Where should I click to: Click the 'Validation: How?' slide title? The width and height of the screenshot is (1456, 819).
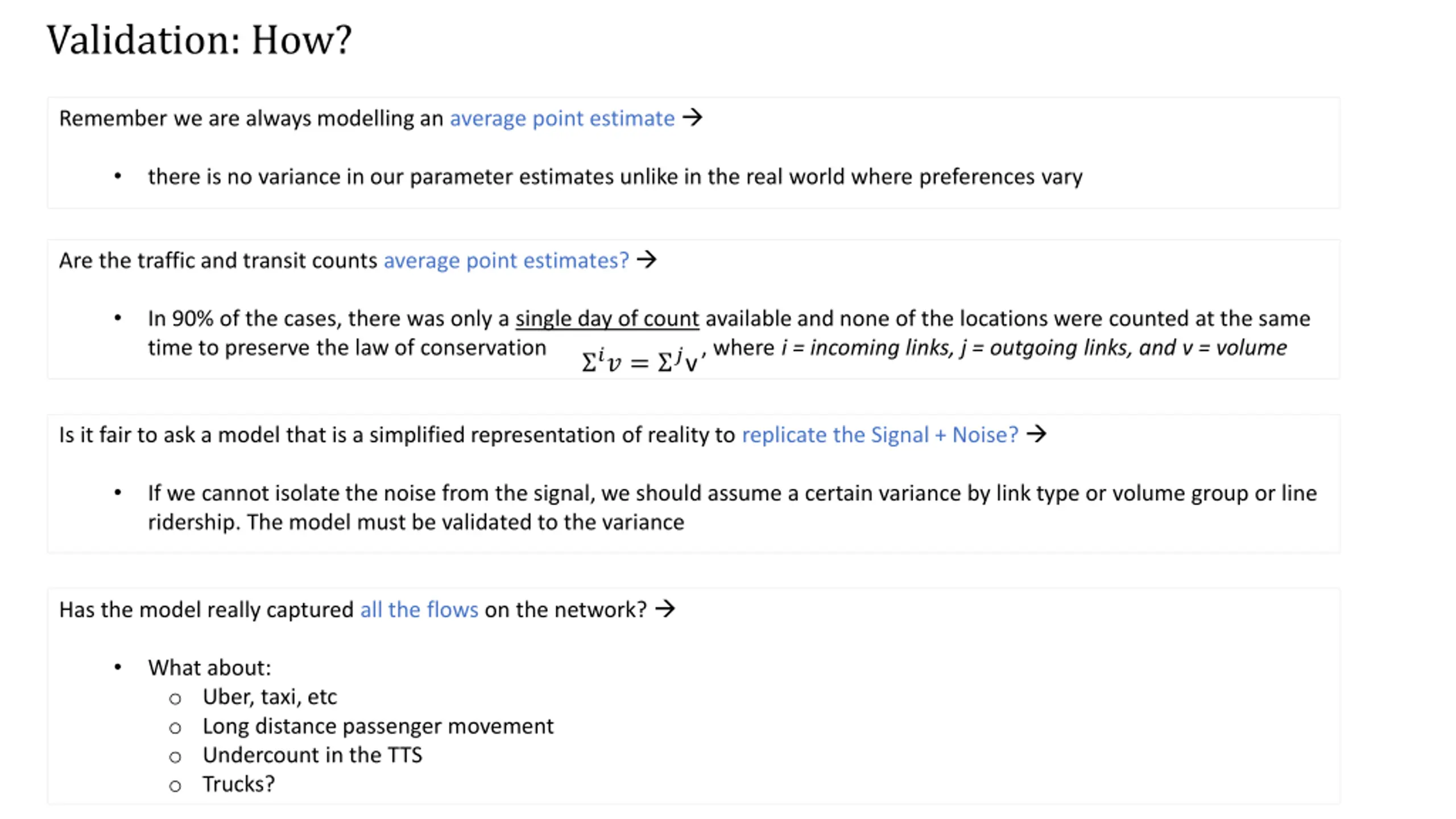(x=199, y=40)
